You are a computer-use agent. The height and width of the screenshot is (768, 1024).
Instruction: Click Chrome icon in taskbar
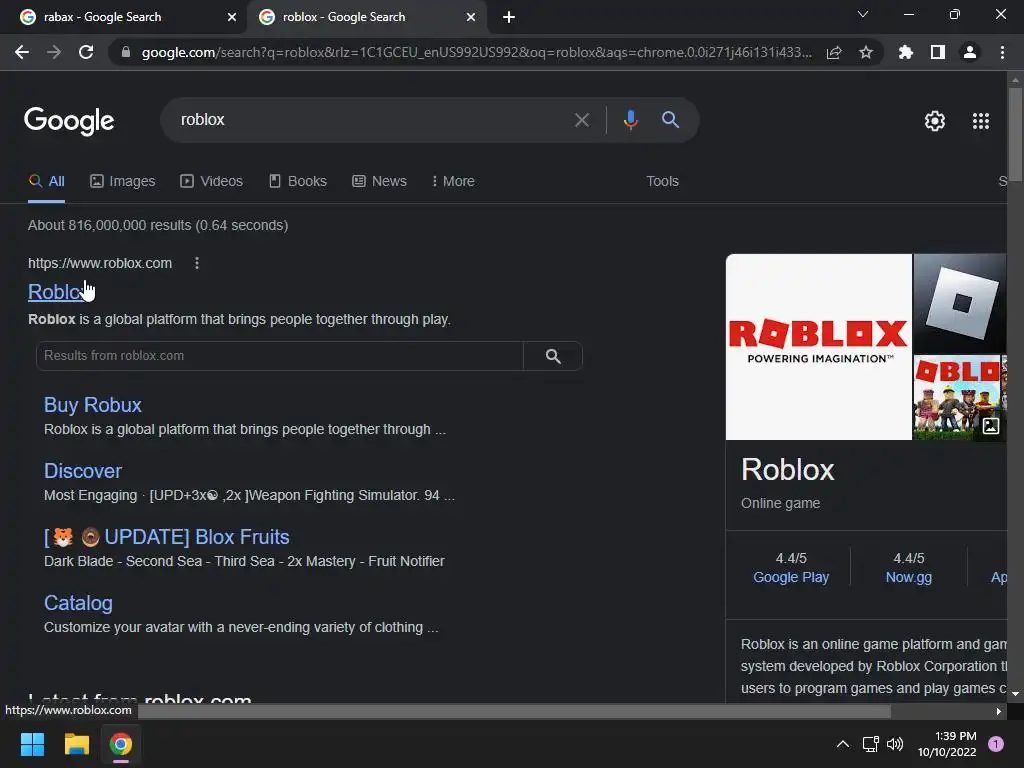coord(121,744)
